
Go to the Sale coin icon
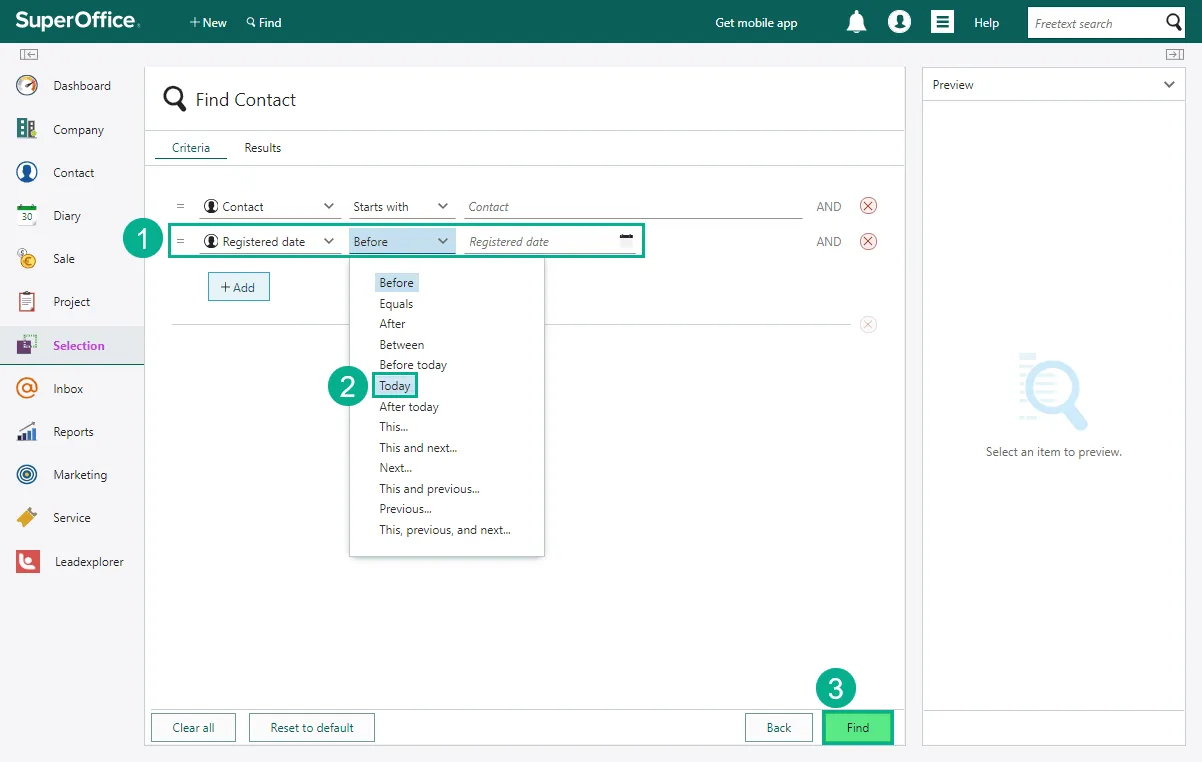[x=27, y=258]
